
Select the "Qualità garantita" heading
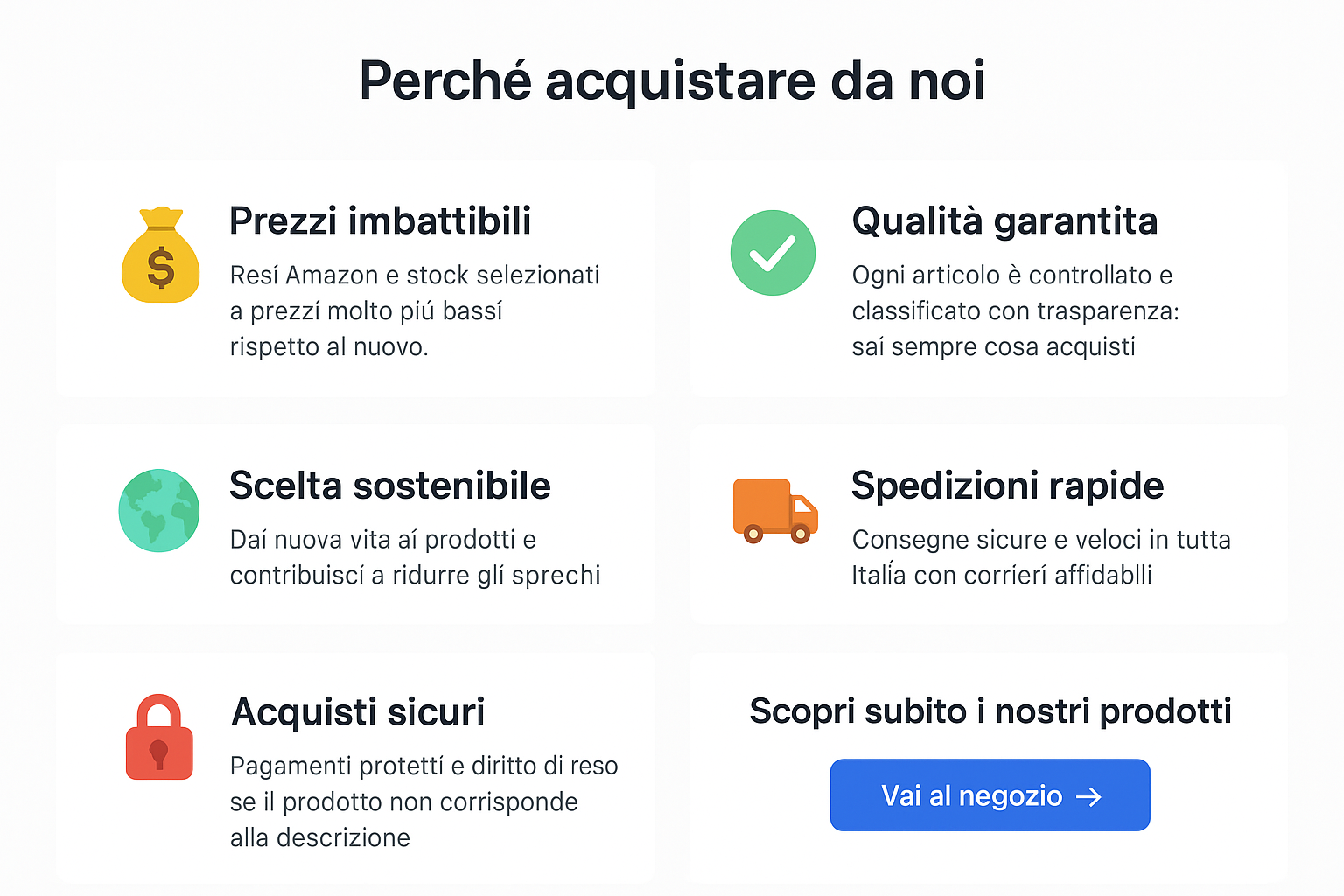pyautogui.click(x=1004, y=220)
